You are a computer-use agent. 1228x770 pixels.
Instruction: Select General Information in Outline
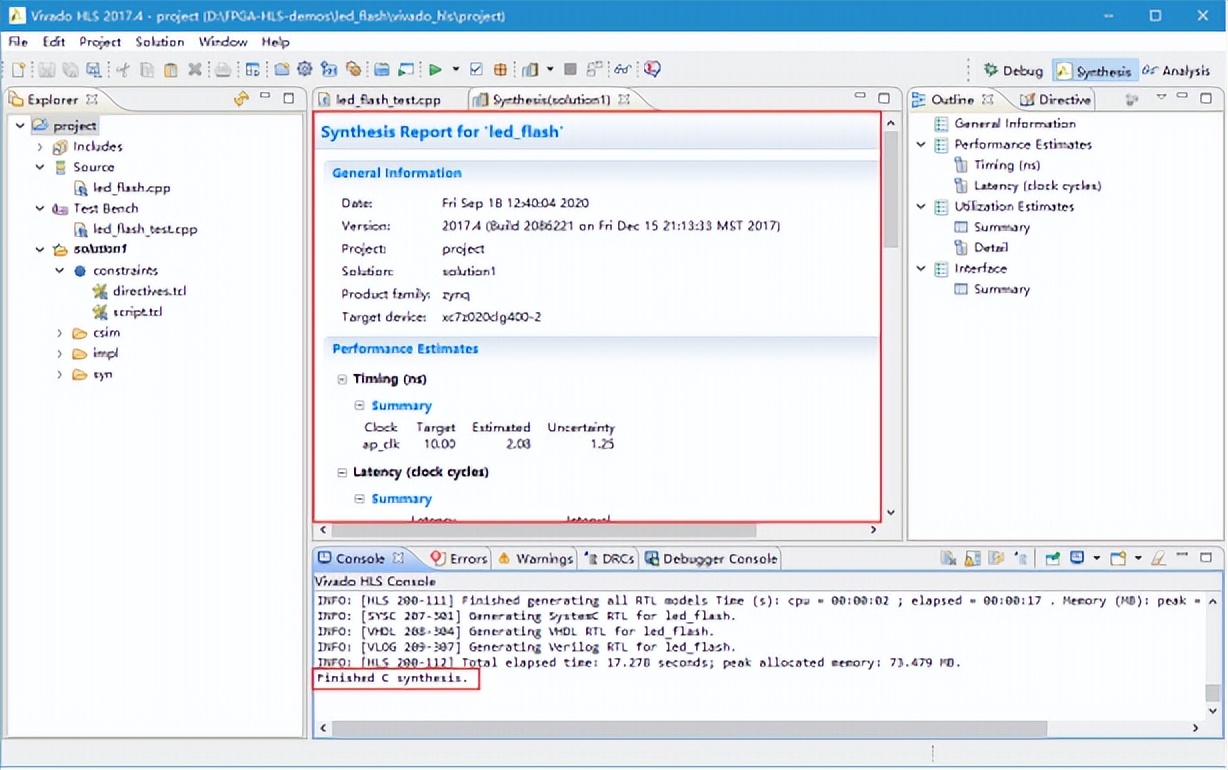pyautogui.click(x=1004, y=124)
